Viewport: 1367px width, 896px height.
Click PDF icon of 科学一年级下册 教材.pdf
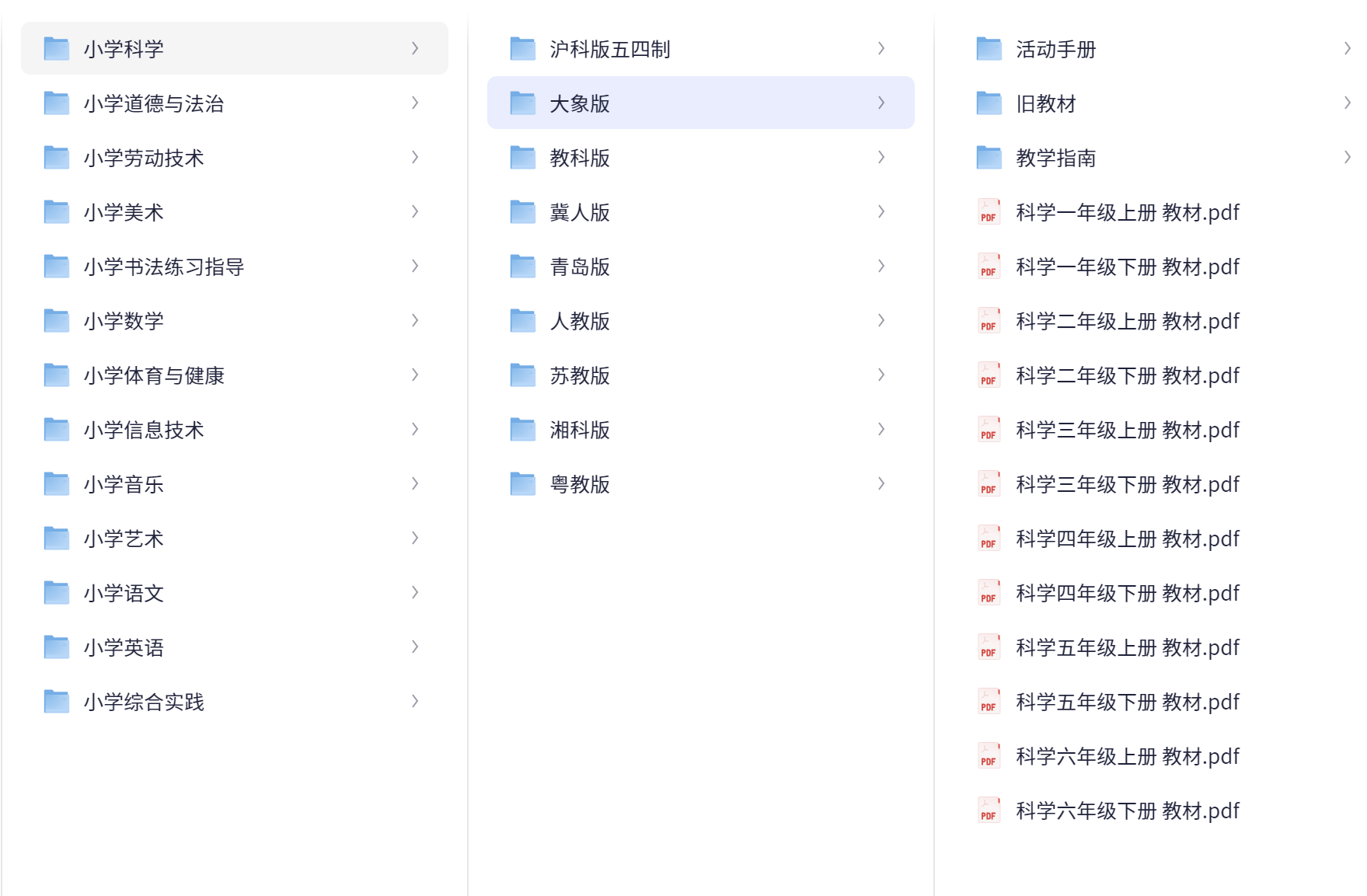pyautogui.click(x=989, y=267)
